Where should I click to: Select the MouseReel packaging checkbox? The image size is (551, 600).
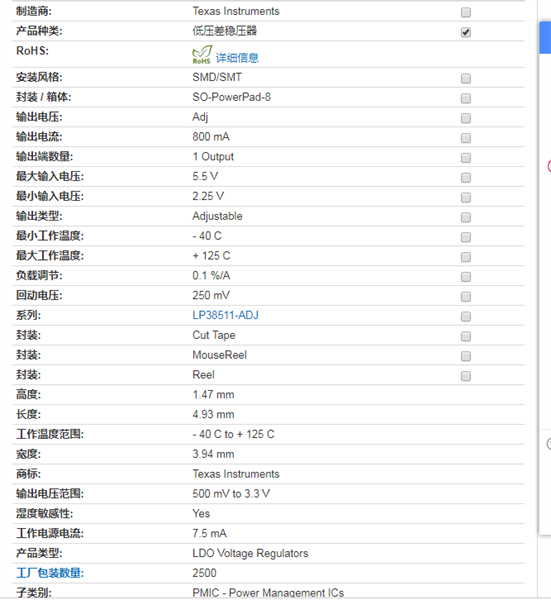[466, 356]
